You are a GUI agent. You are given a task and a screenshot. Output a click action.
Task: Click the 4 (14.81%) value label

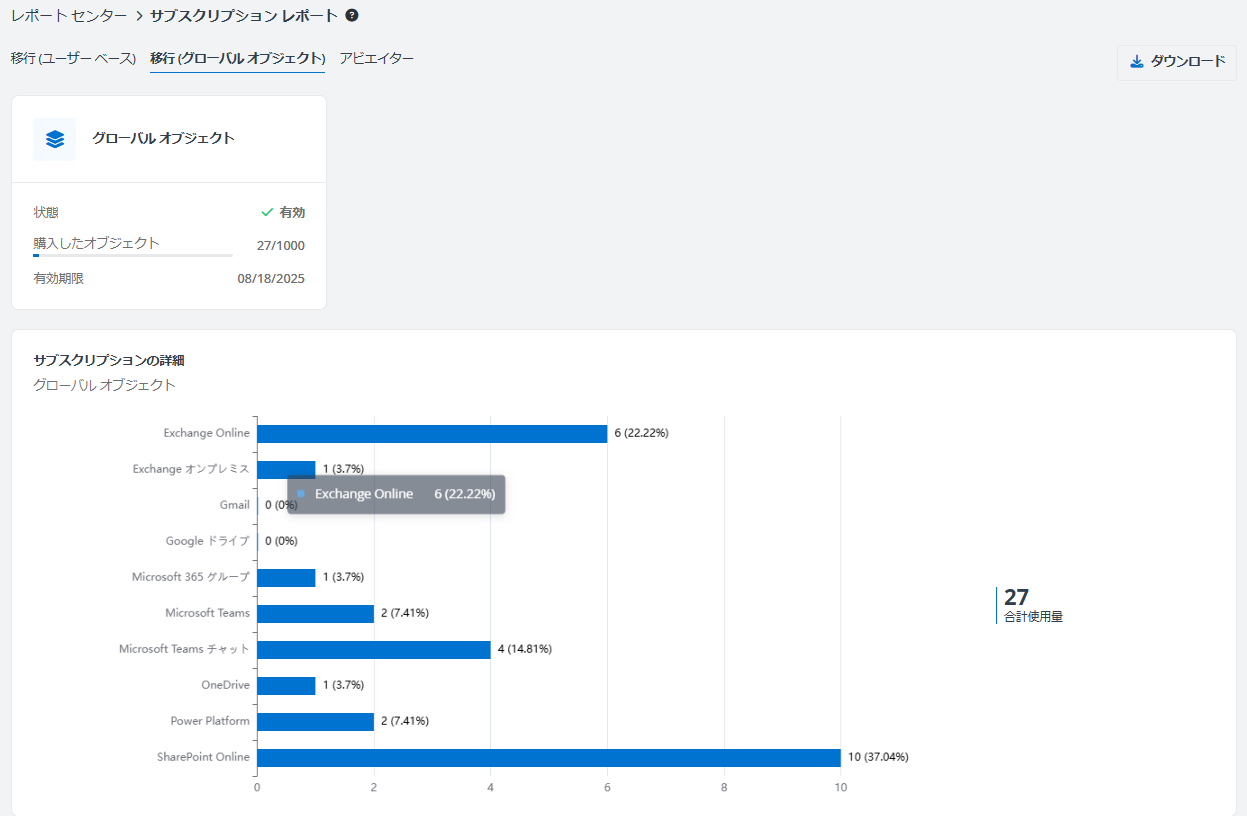pyautogui.click(x=525, y=649)
